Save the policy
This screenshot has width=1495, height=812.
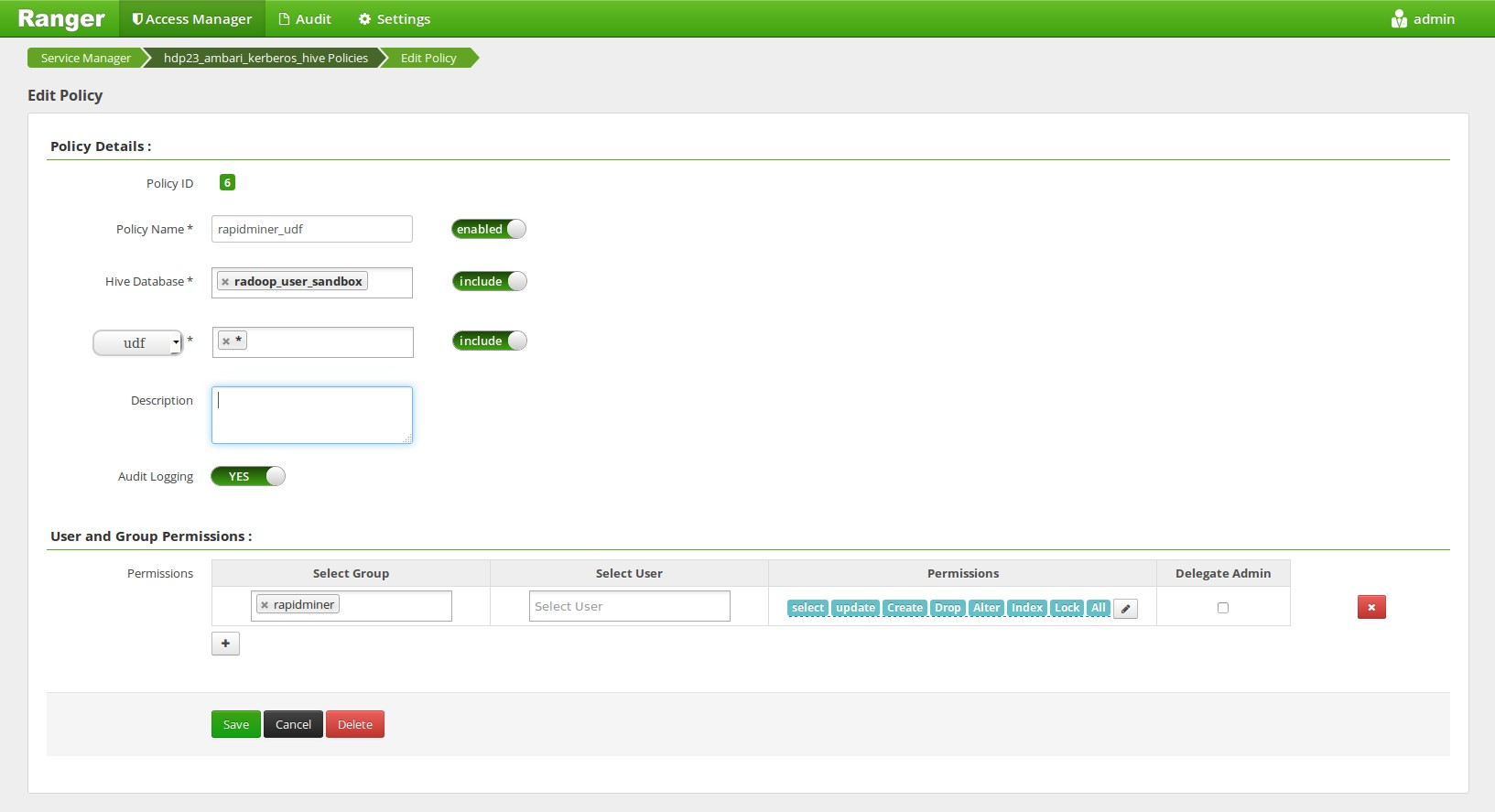click(x=235, y=724)
